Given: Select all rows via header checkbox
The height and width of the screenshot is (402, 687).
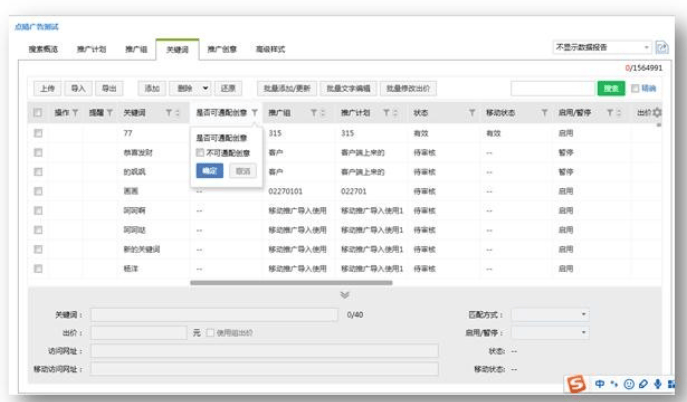Looking at the screenshot, I should coord(38,113).
